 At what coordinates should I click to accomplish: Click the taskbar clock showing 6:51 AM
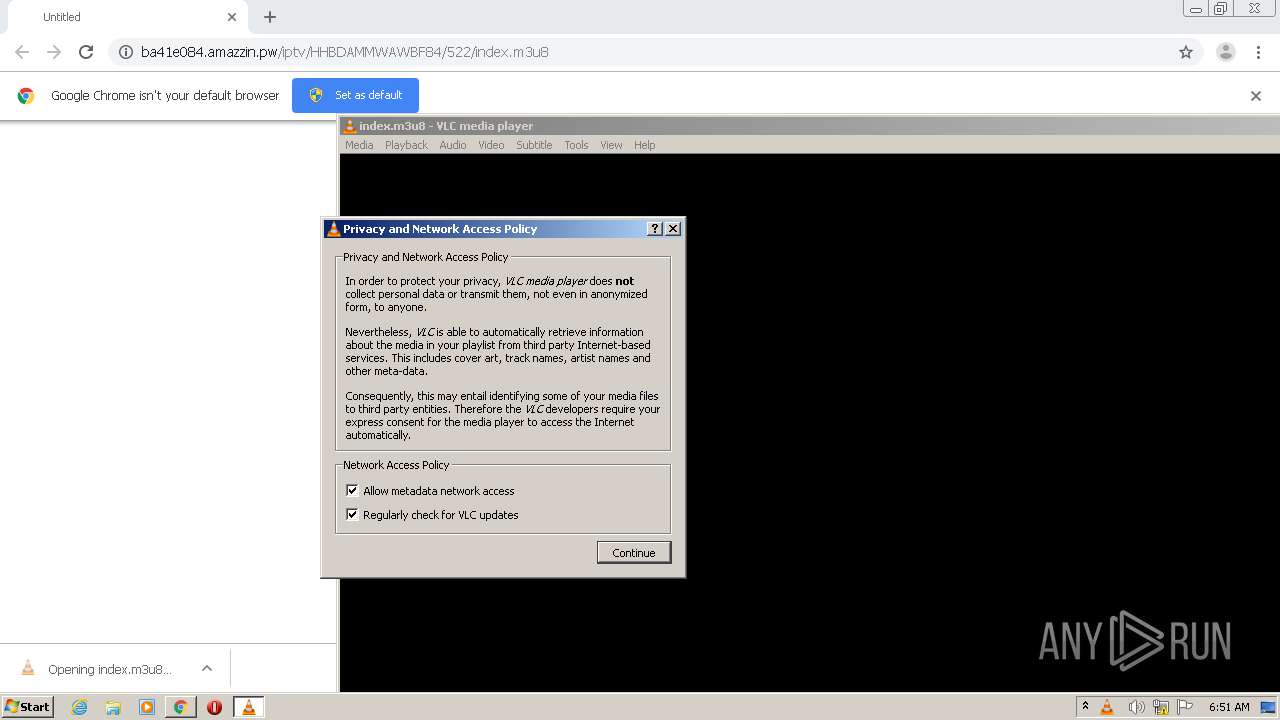click(1229, 707)
